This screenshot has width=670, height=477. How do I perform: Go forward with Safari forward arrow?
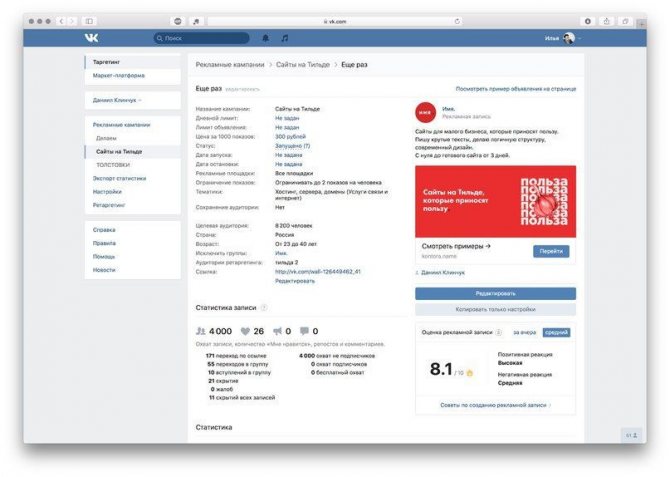72,21
